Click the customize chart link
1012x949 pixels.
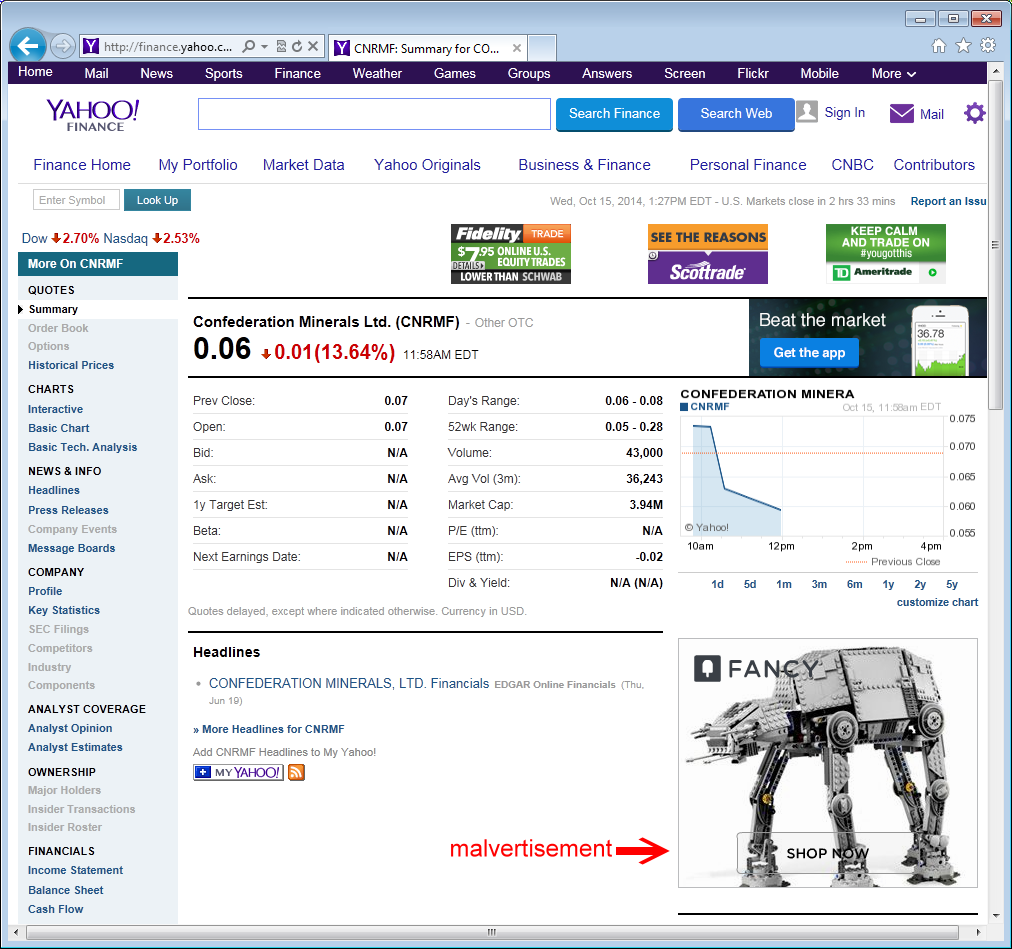(x=937, y=602)
